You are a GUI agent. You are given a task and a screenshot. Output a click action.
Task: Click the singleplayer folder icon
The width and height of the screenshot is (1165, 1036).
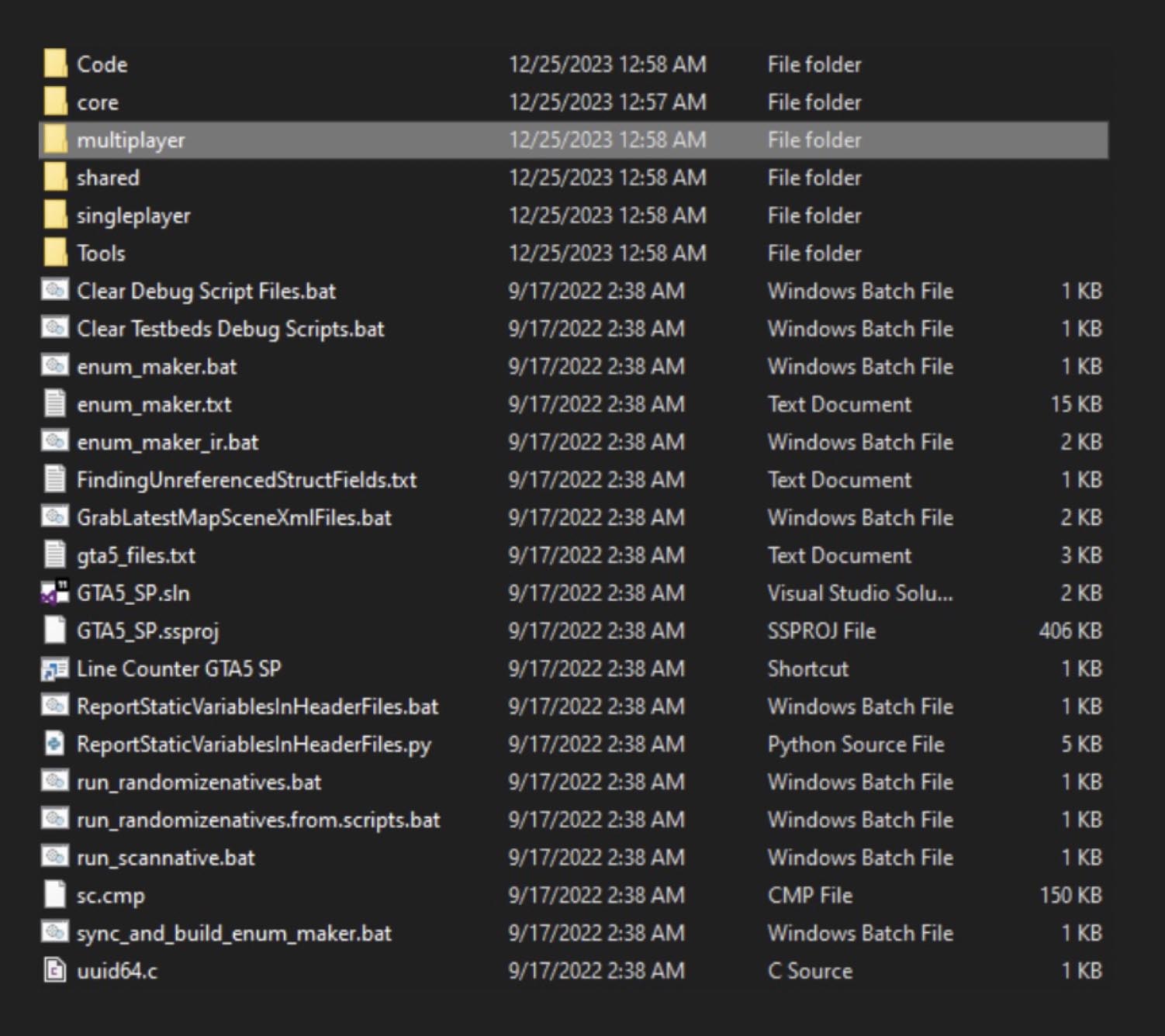click(x=55, y=215)
